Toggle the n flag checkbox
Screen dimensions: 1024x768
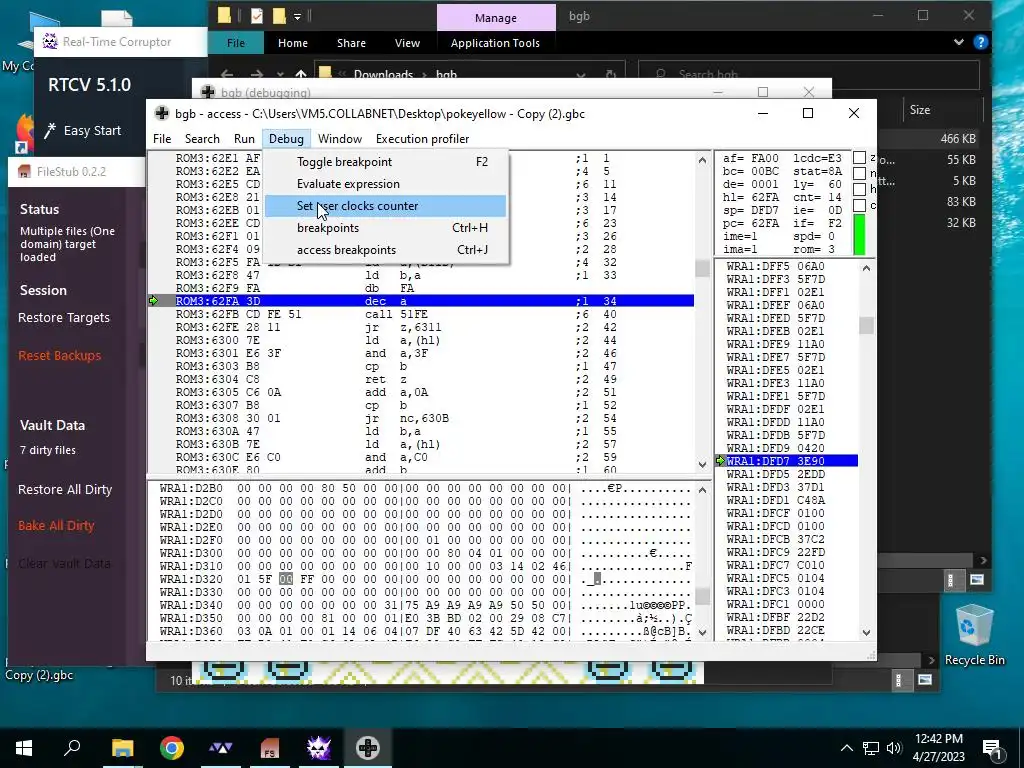tap(859, 173)
